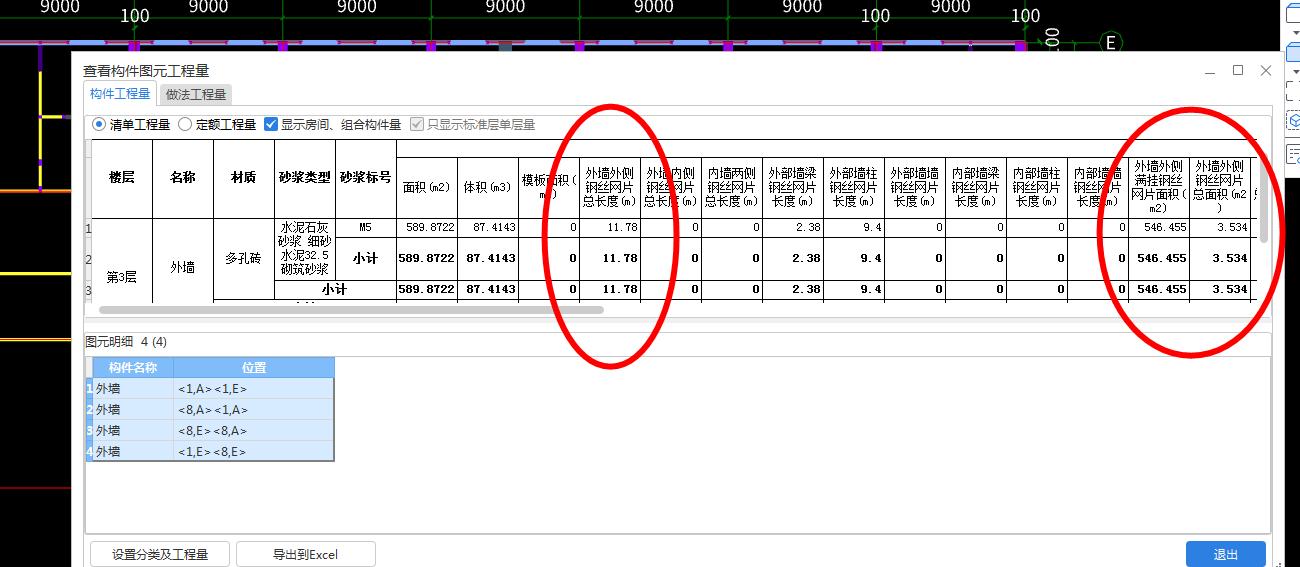
Task: Click the 楼层 column header
Action: coord(122,178)
